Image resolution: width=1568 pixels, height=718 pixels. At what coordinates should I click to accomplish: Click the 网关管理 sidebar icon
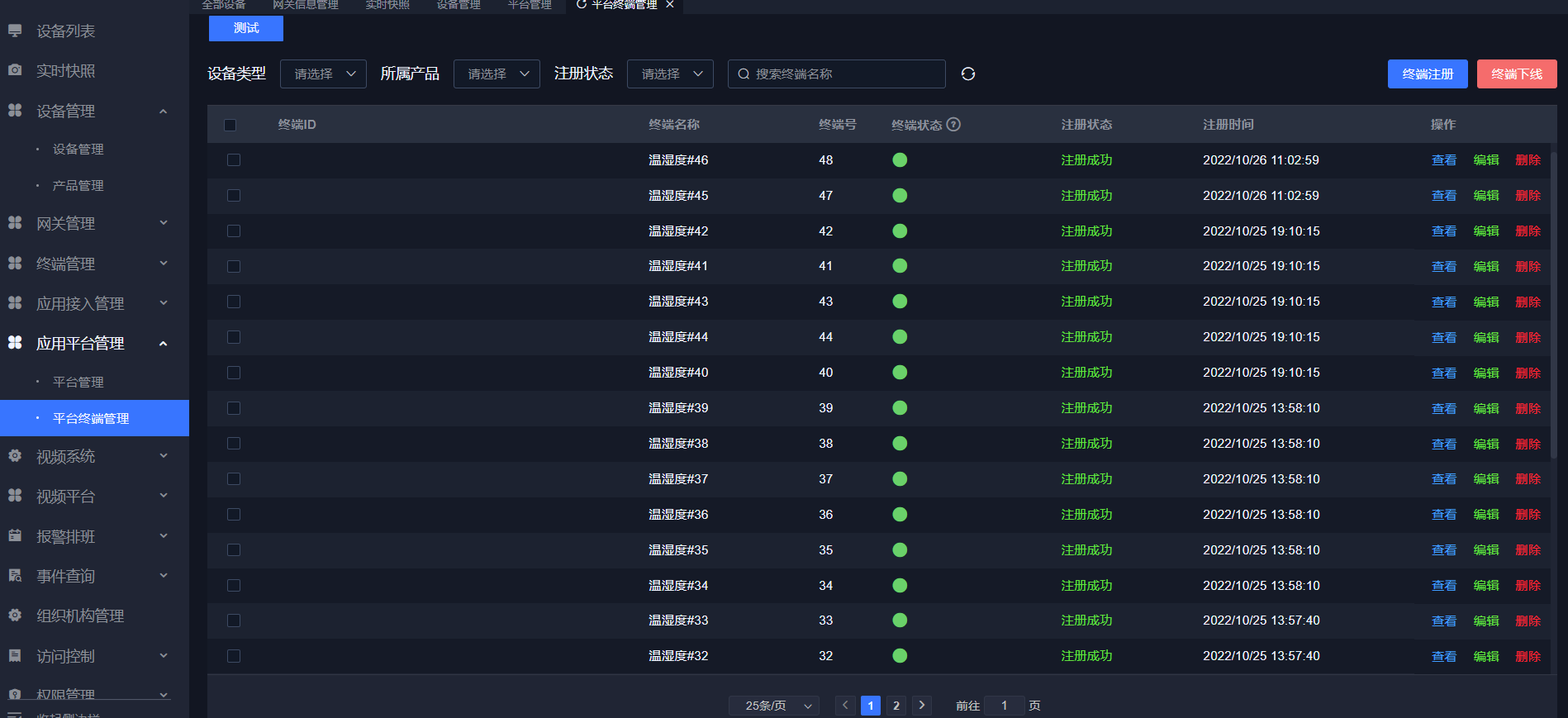tap(15, 223)
